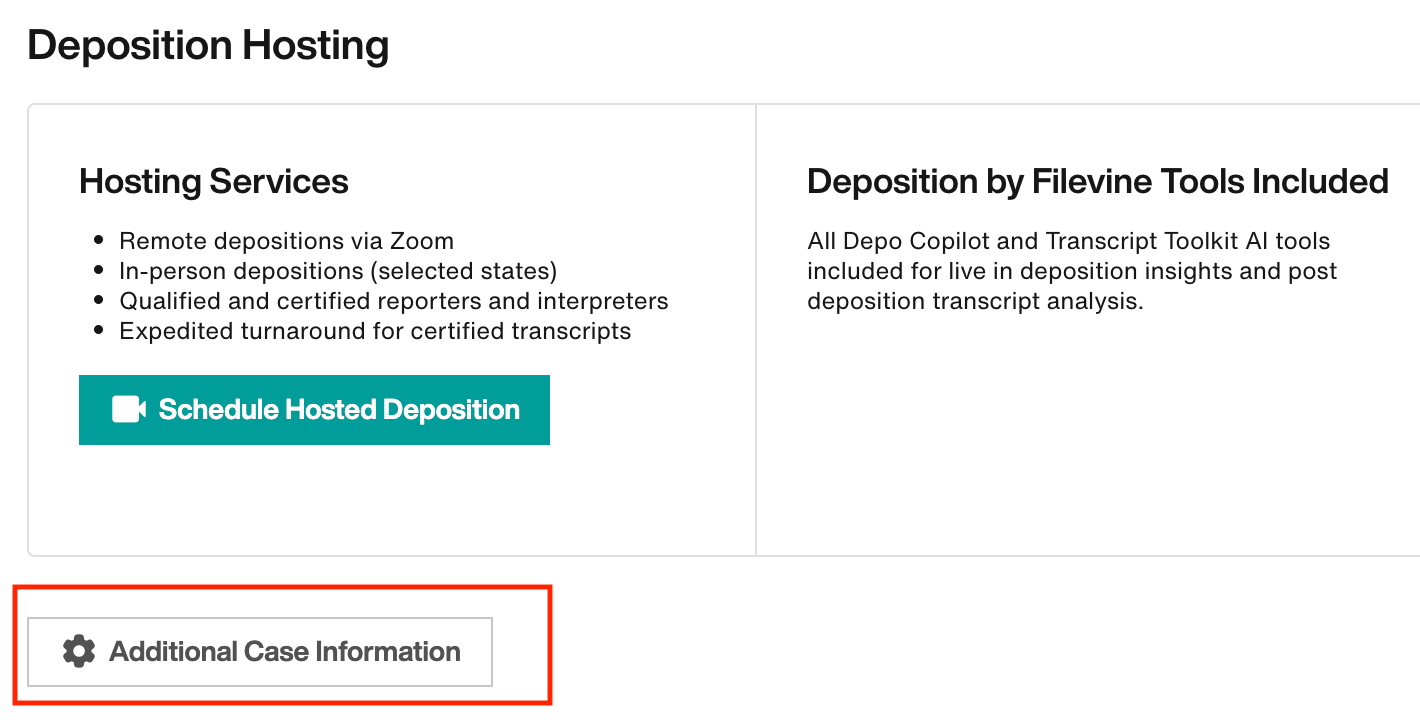Click the Depo Copilot description paragraph
Screen dimensions: 1420x722
tap(1072, 271)
